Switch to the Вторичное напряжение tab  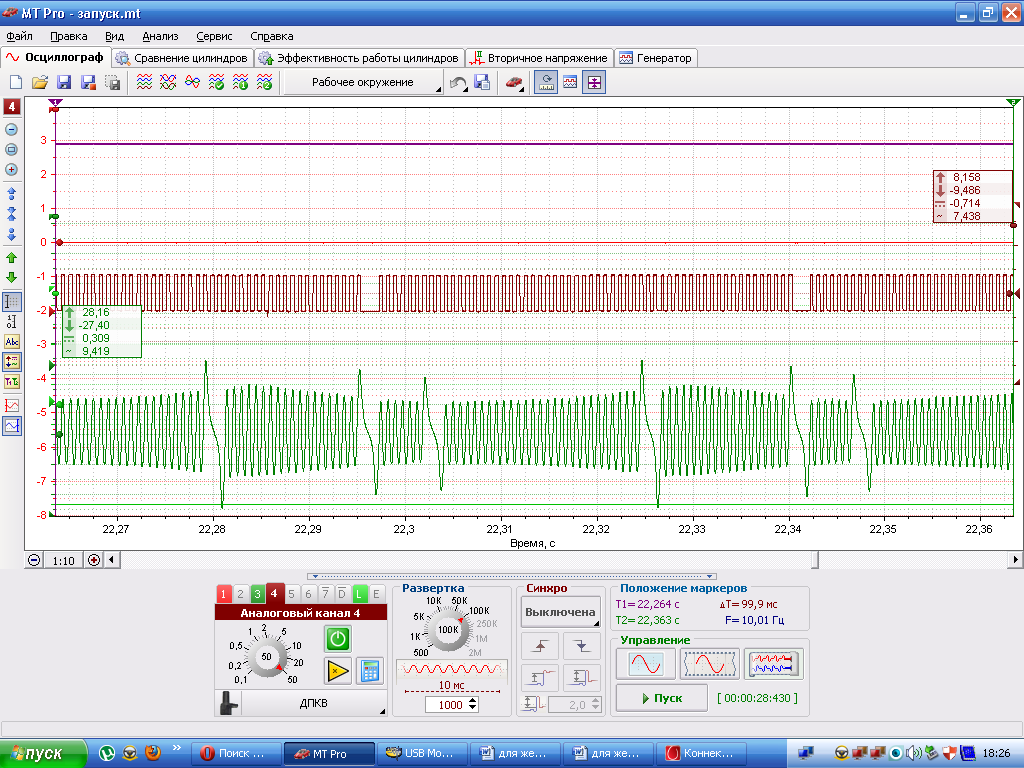(x=540, y=58)
